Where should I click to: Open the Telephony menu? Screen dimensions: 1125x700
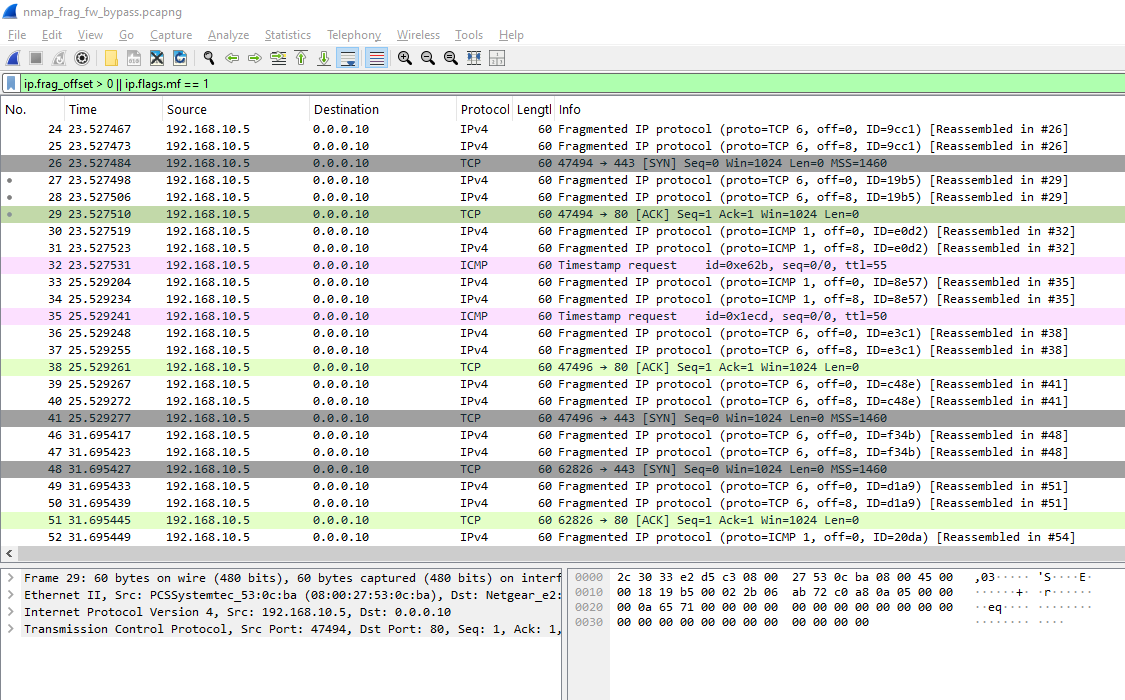[x=353, y=34]
